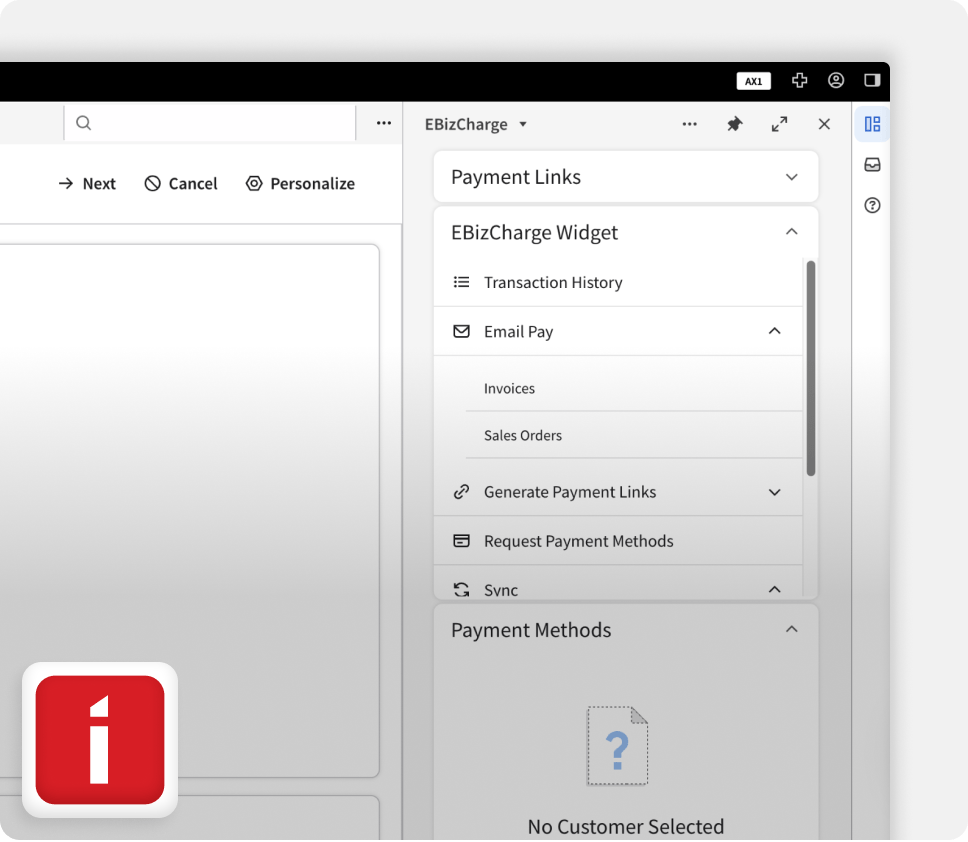This screenshot has width=968, height=842.
Task: Select Sales Orders under Email Pay
Action: coord(522,435)
